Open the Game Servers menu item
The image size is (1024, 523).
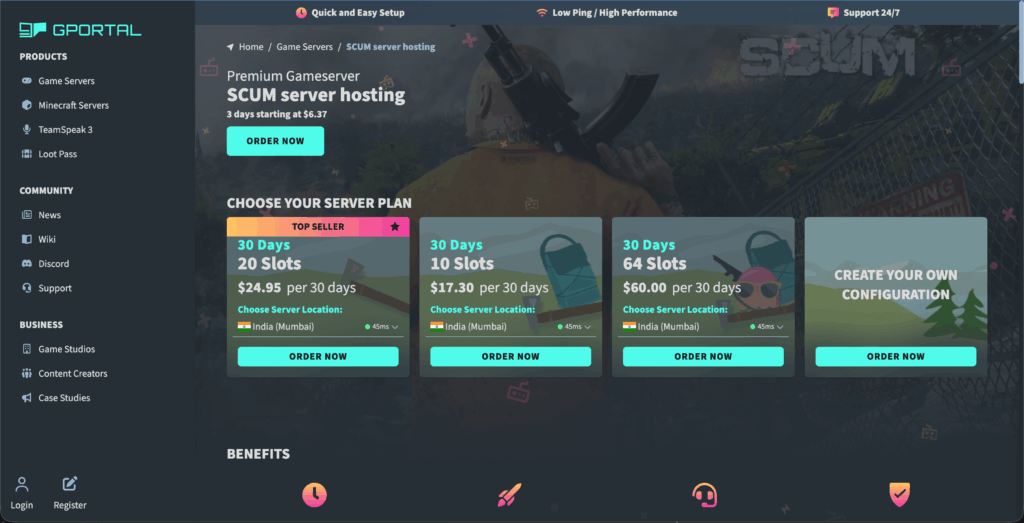(67, 81)
